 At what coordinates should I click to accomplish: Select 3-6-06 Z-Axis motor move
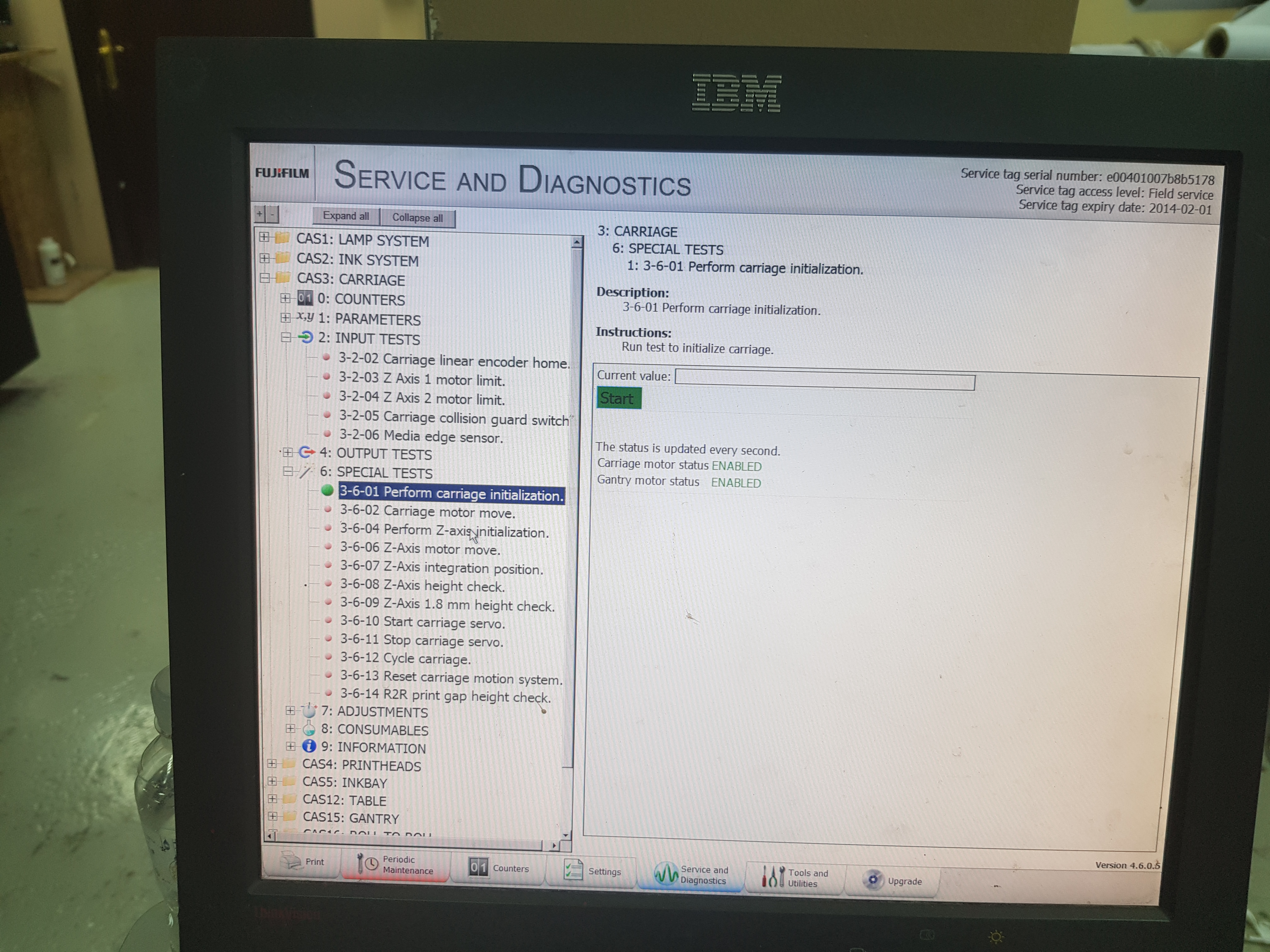point(420,549)
